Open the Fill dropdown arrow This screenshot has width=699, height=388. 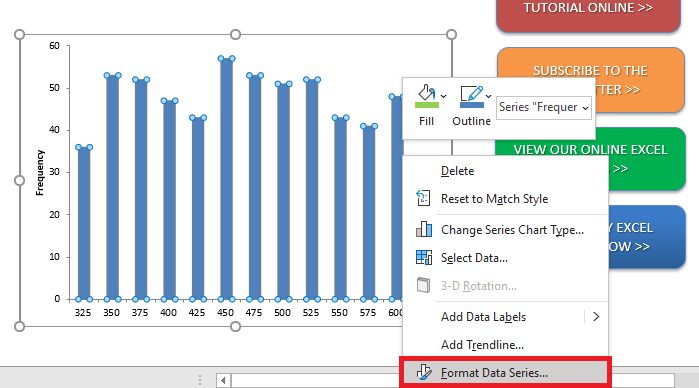(x=444, y=96)
